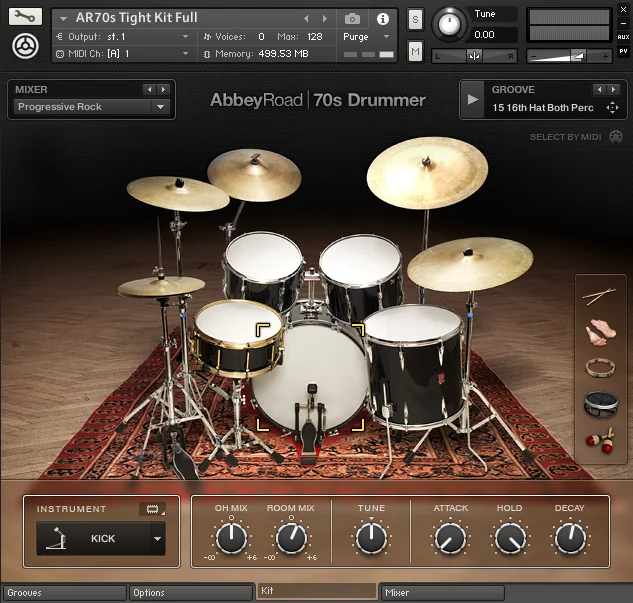
Task: Click the master Tune knob in header
Action: point(449,24)
